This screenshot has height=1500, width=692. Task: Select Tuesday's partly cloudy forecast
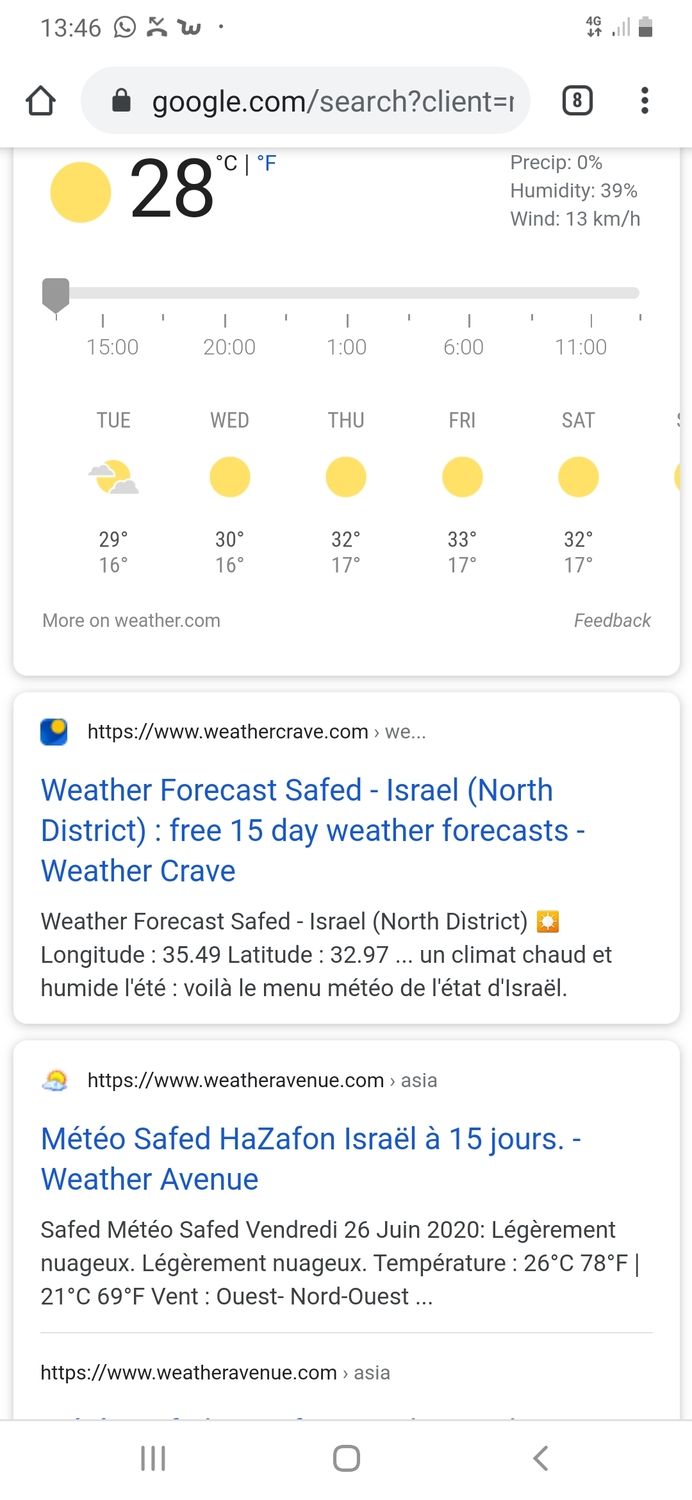coord(113,478)
